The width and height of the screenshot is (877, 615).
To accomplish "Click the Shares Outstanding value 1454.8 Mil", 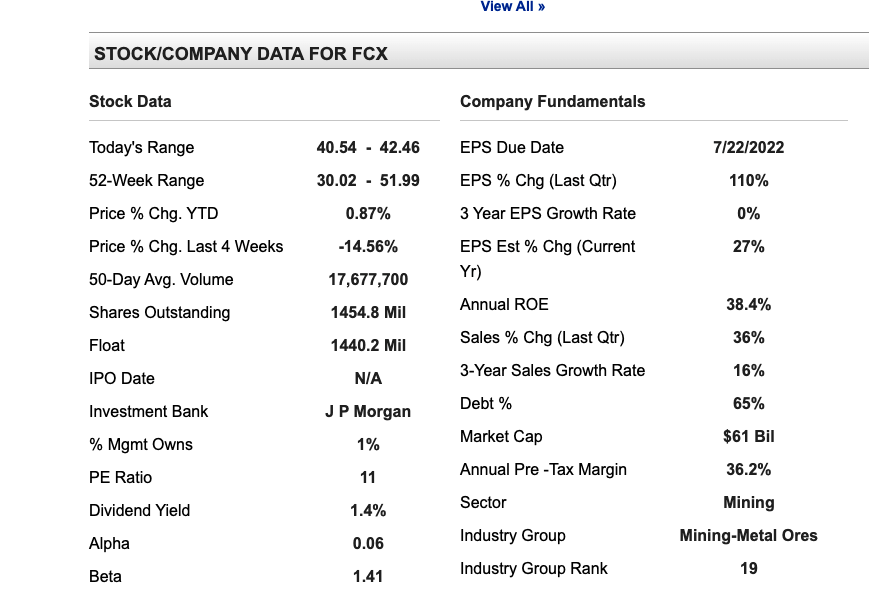I will click(x=368, y=313).
